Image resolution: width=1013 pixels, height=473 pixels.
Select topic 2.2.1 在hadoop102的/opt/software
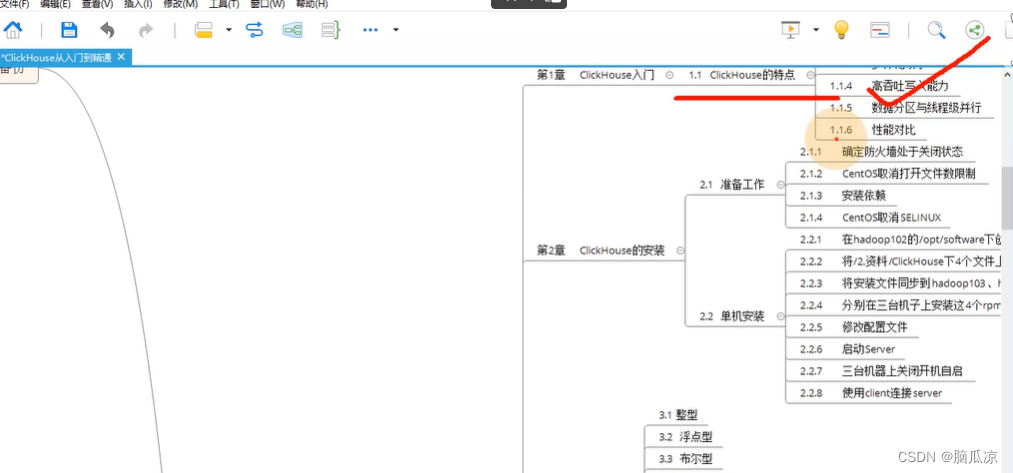pos(901,240)
